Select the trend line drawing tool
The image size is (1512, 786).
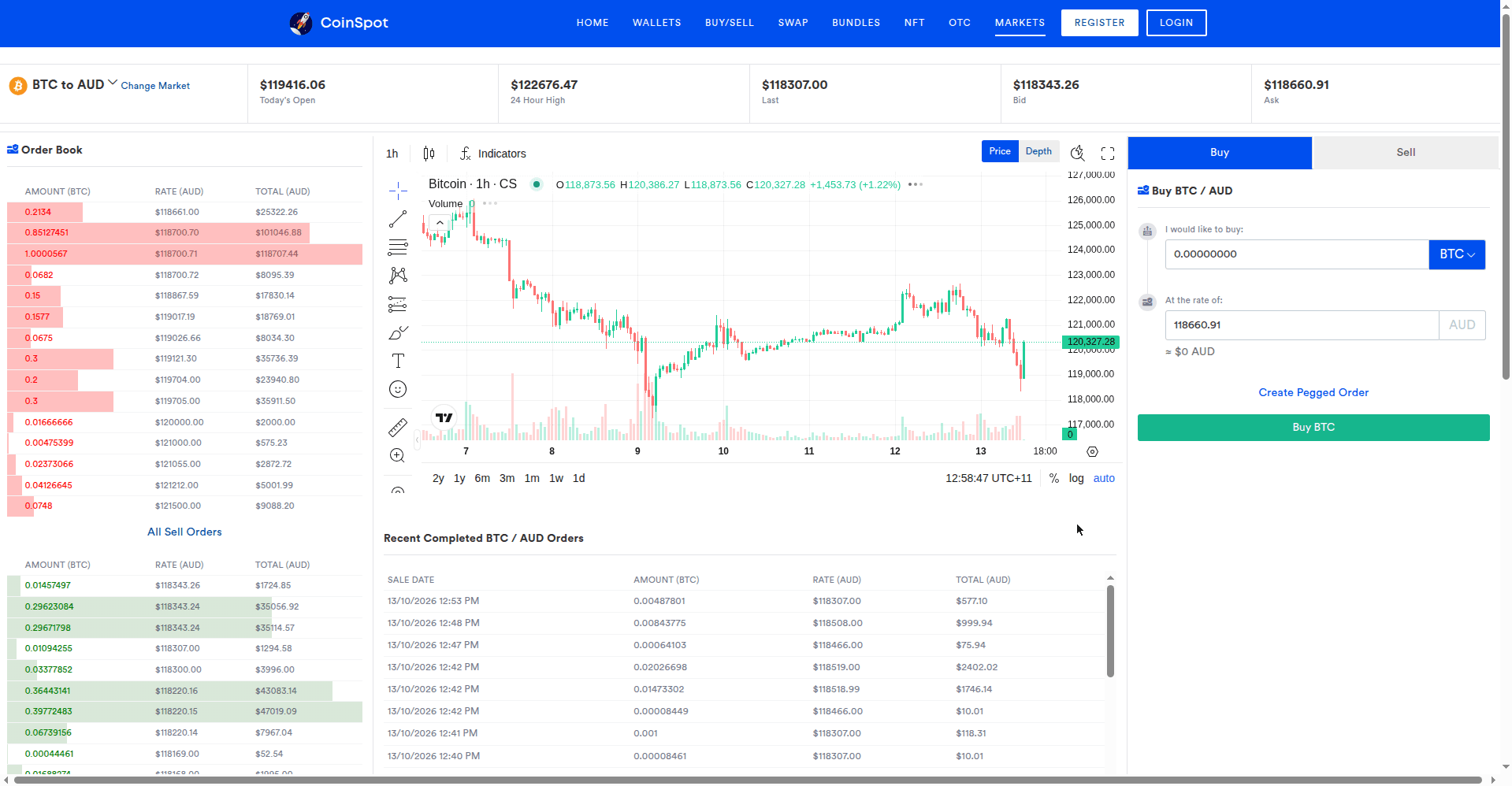click(x=398, y=219)
